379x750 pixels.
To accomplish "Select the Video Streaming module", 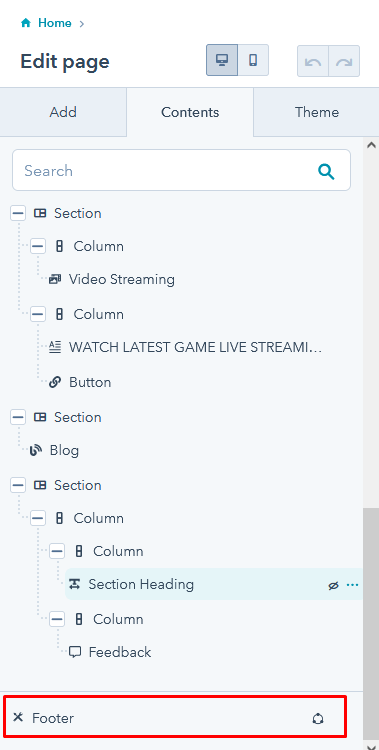I will [x=122, y=279].
